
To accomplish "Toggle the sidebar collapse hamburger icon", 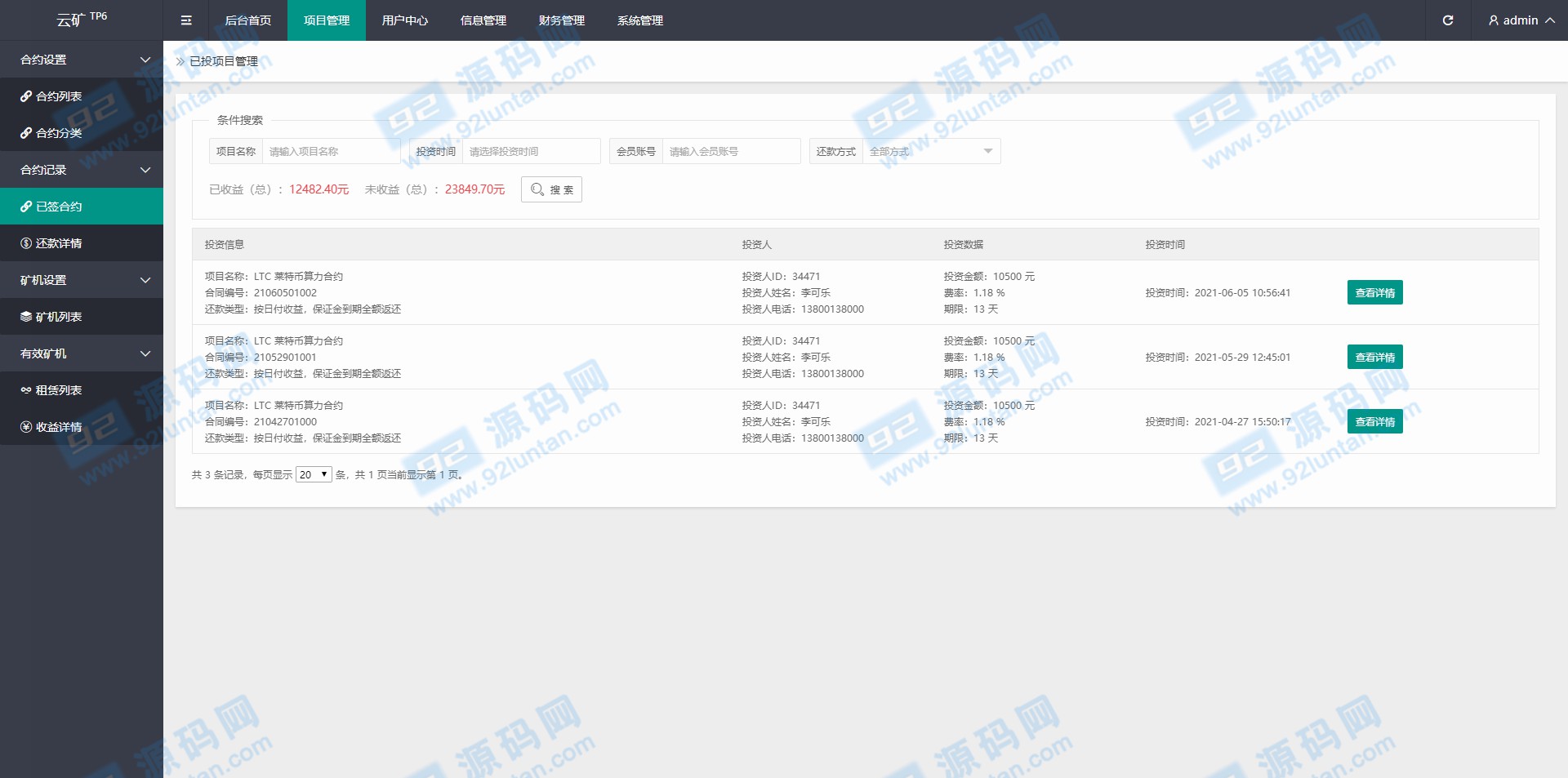I will click(x=186, y=20).
